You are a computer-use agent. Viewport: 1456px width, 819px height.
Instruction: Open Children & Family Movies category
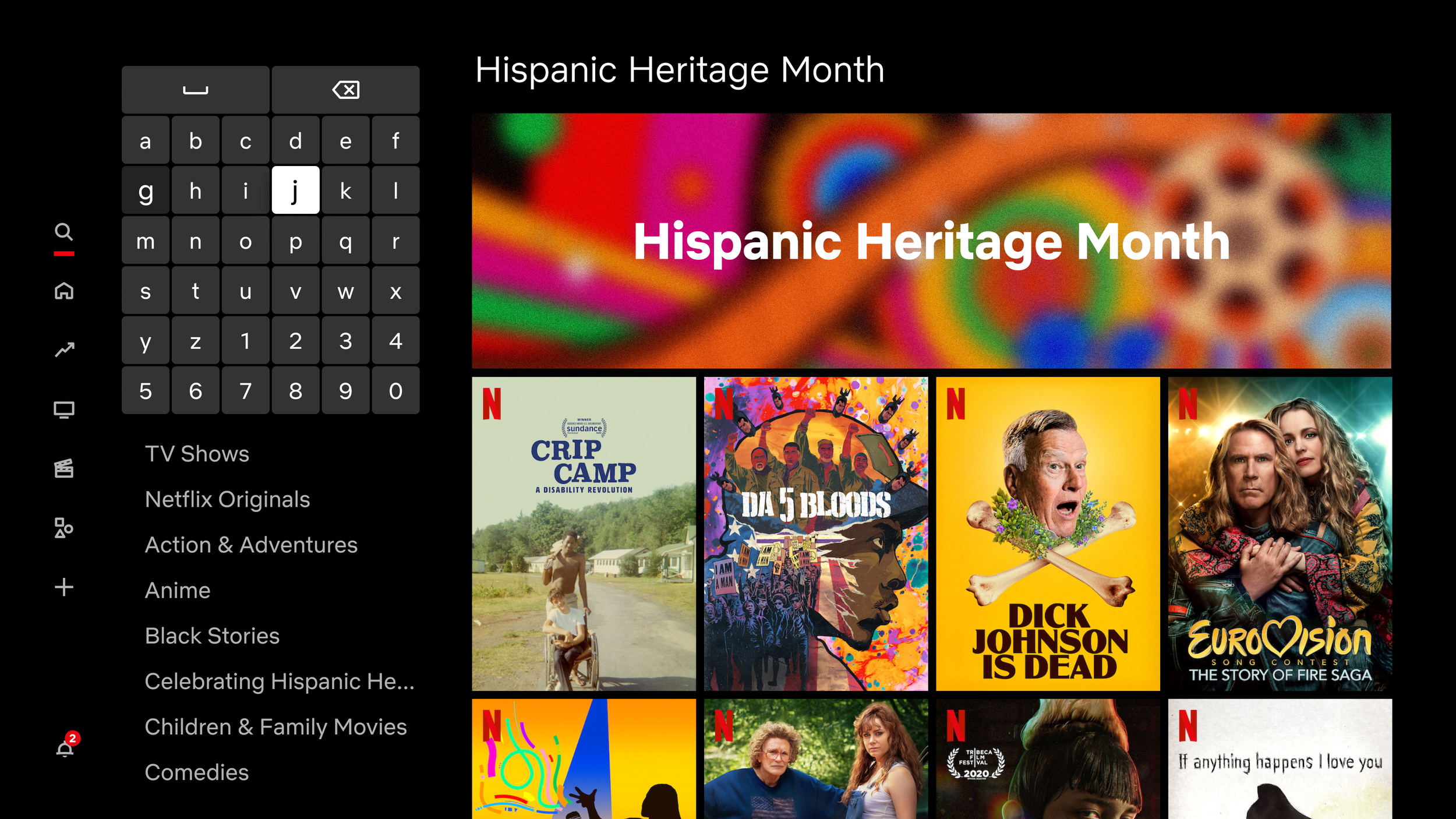coord(275,726)
